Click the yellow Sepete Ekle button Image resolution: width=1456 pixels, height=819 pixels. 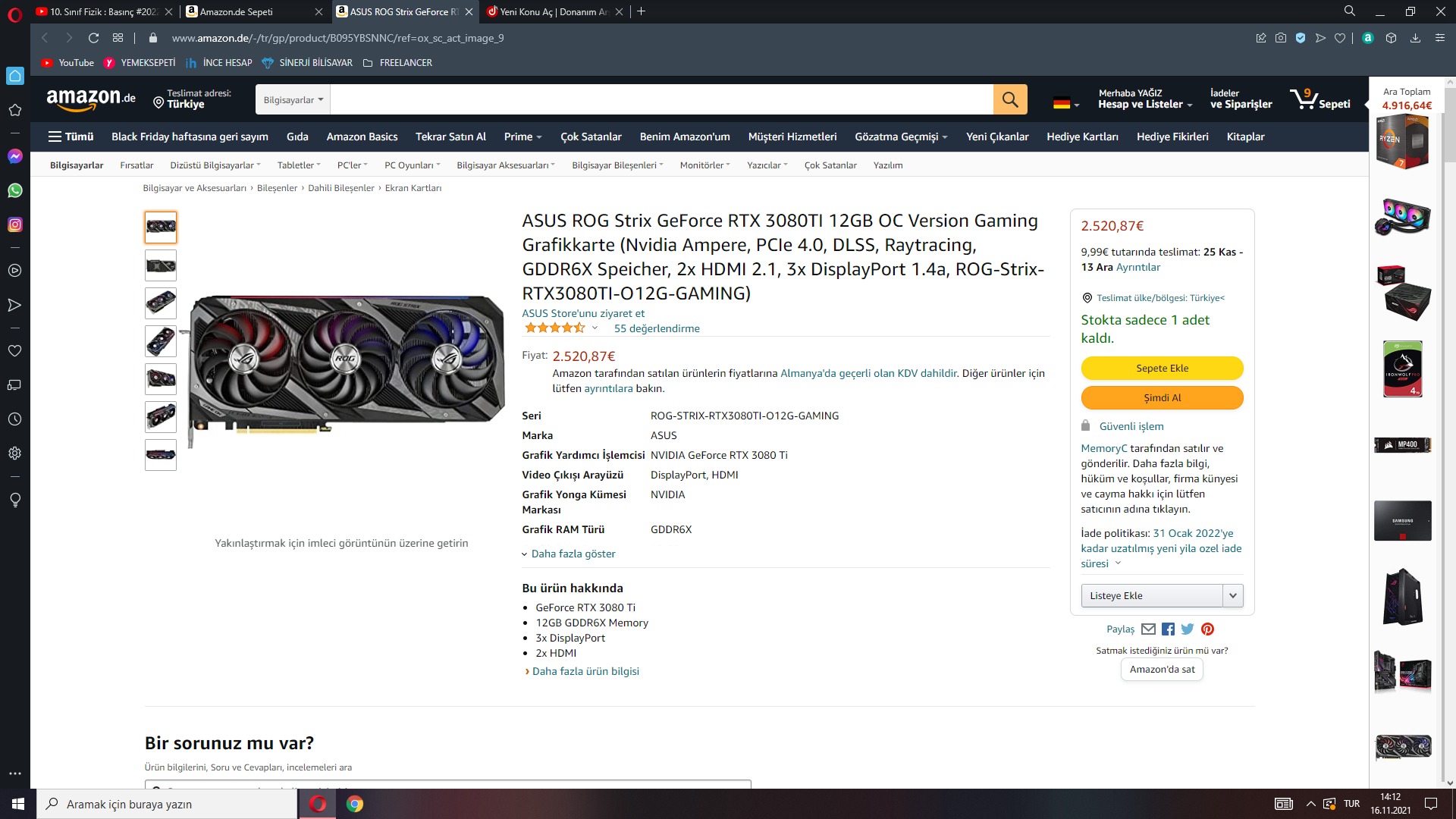(1162, 368)
